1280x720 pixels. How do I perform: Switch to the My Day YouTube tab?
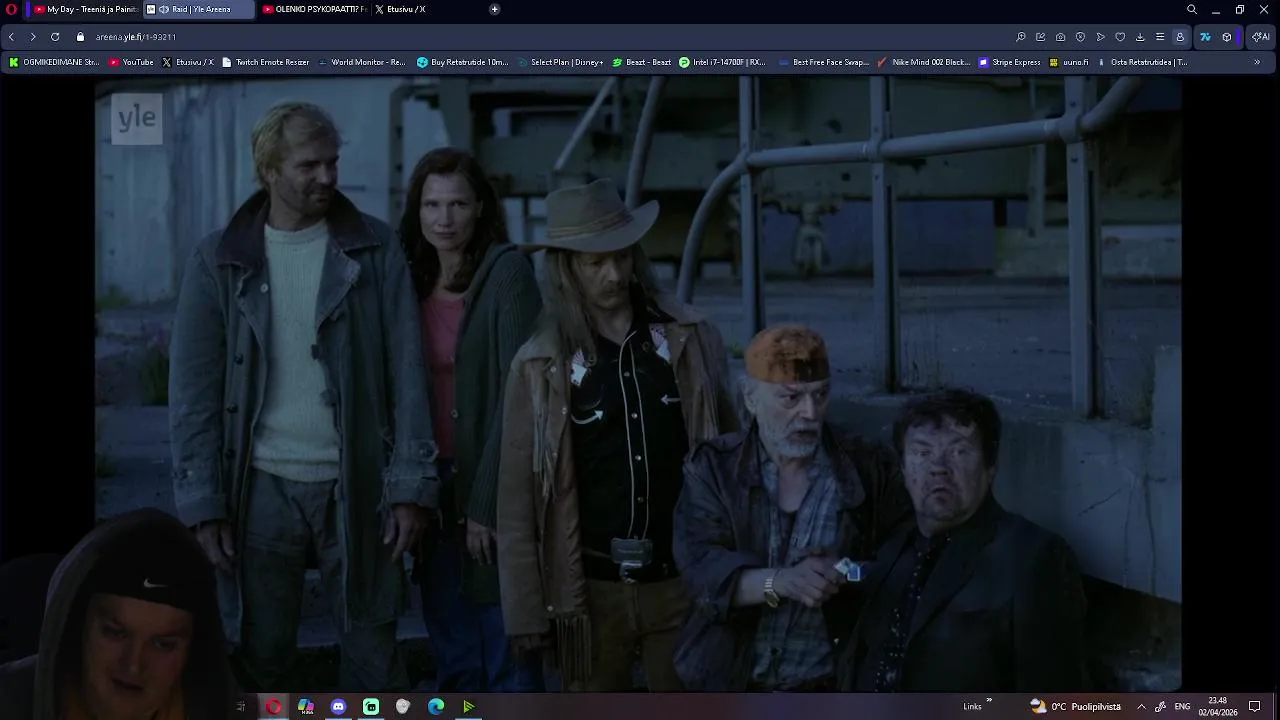tap(85, 10)
